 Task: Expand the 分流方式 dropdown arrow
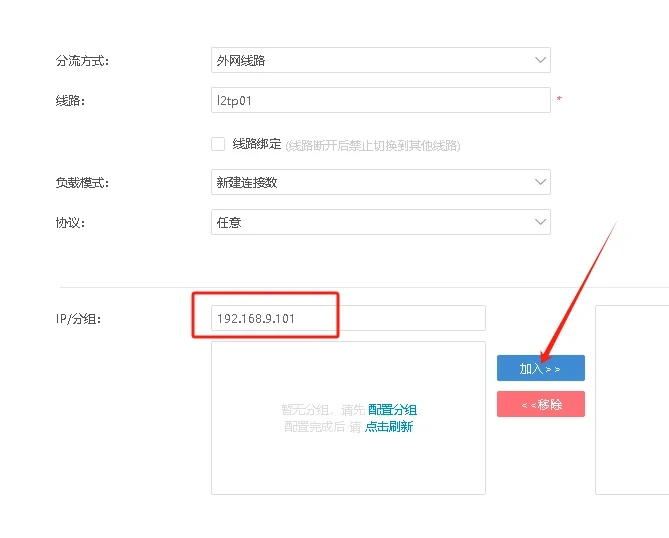pos(540,61)
